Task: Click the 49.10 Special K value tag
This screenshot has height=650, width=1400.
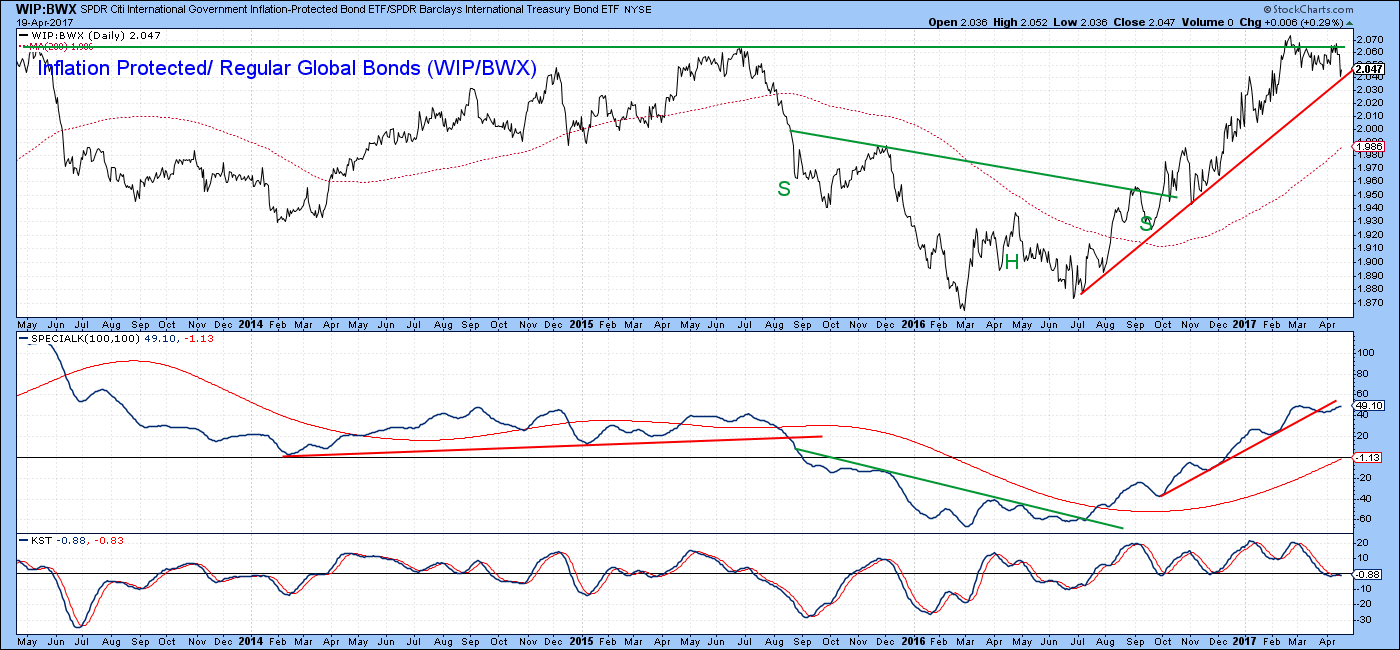Action: click(1367, 405)
